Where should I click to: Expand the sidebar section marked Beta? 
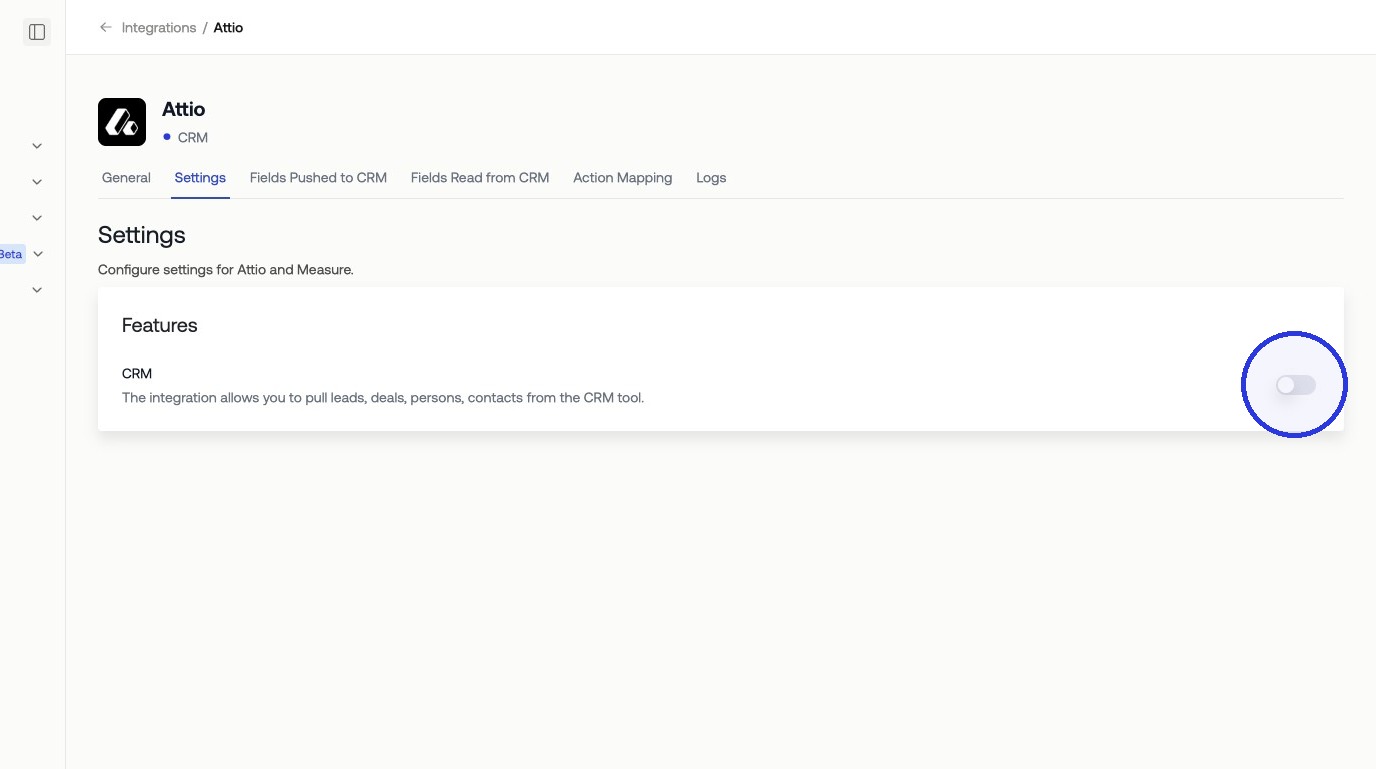click(38, 254)
